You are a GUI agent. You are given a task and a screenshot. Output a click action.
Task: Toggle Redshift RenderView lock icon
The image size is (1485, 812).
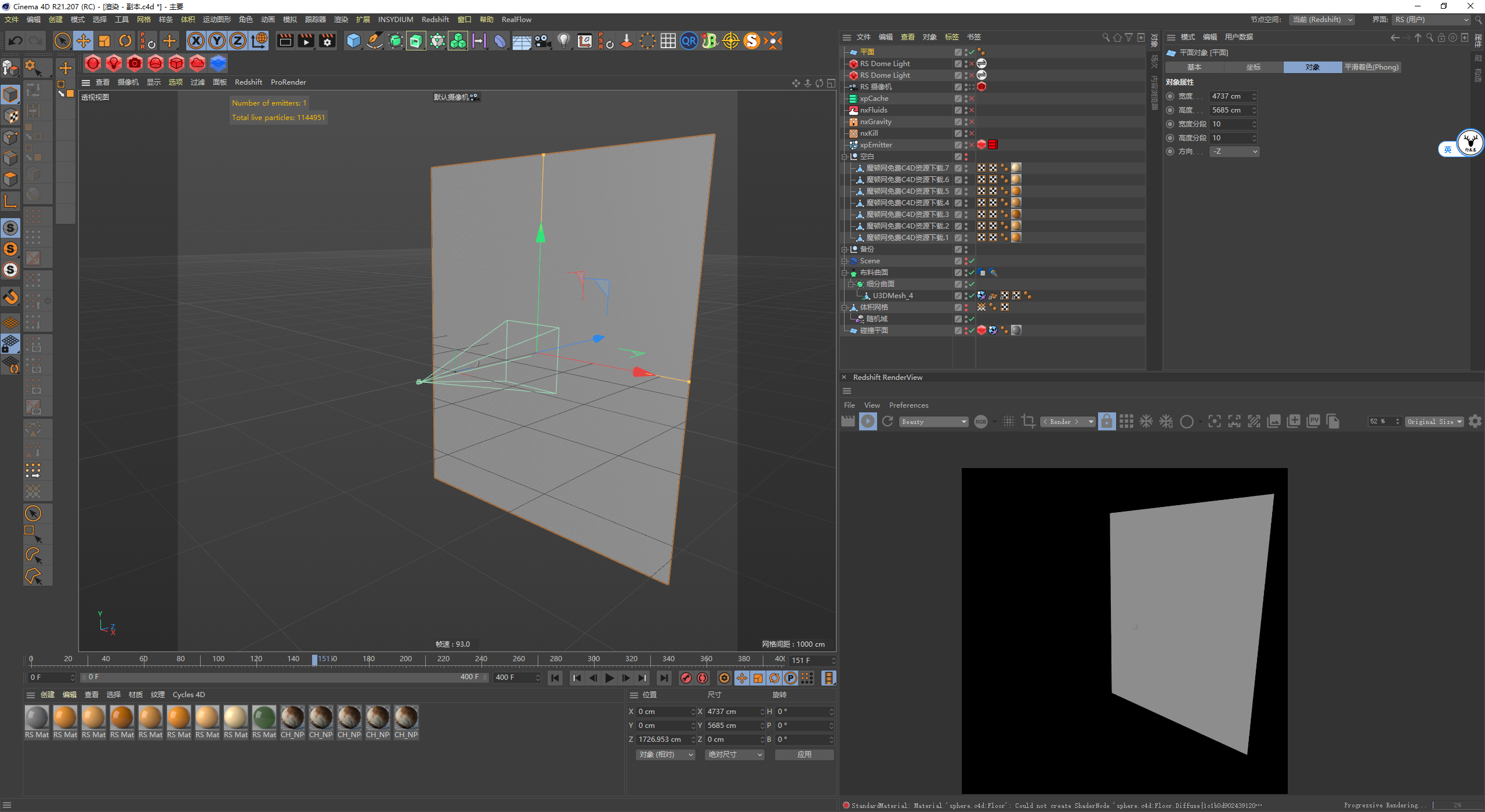pyautogui.click(x=1106, y=422)
